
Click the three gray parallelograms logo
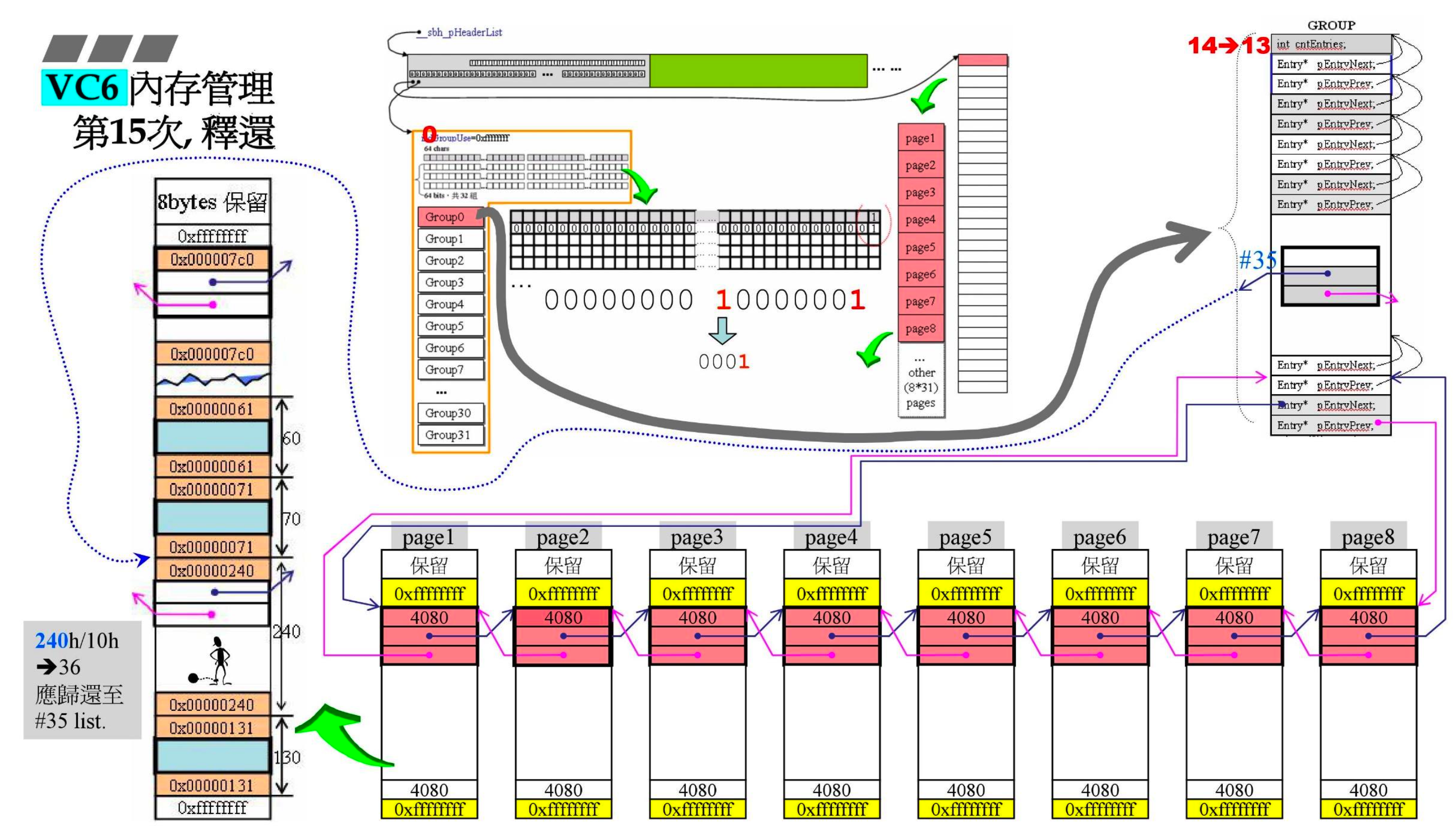pos(110,48)
